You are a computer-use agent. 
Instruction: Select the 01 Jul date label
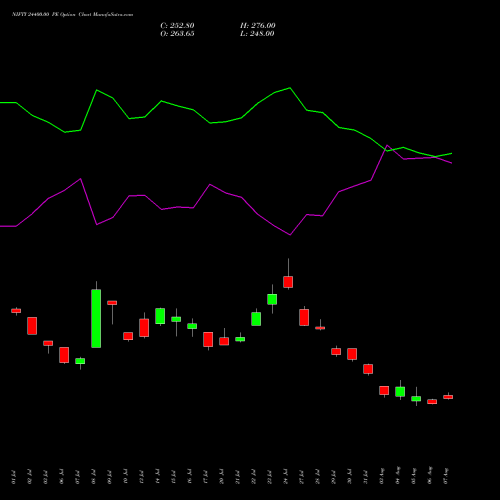click(x=14, y=477)
